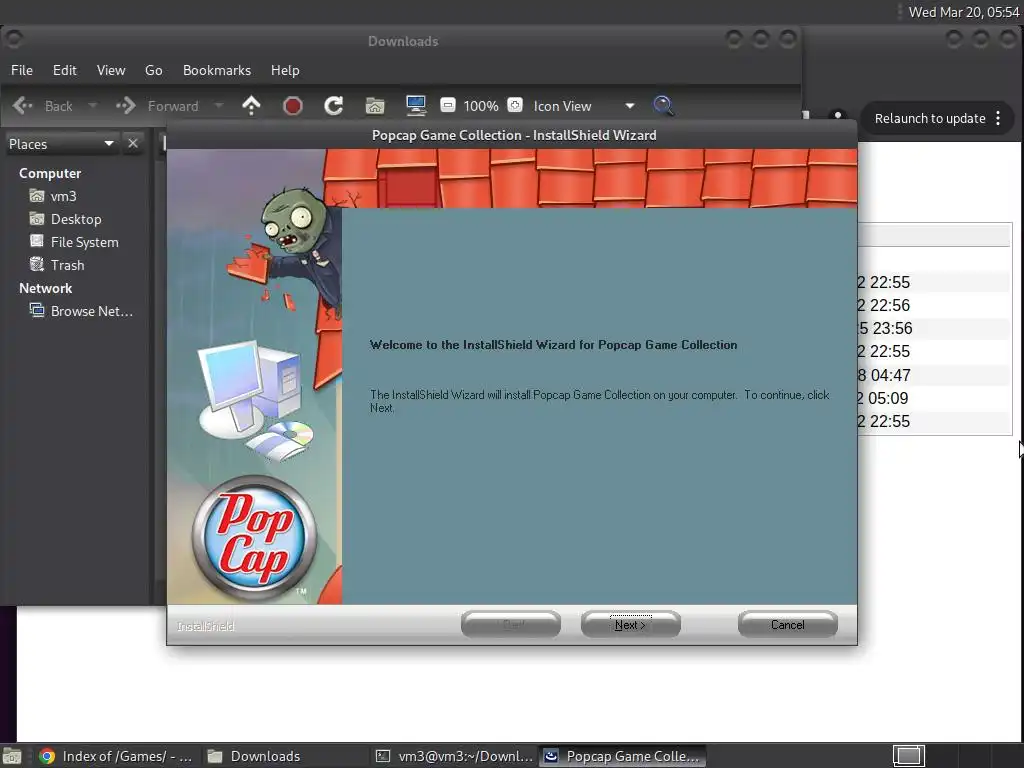The image size is (1024, 768).
Task: Open Computer from the toolbar monitor icon
Action: coord(416,105)
